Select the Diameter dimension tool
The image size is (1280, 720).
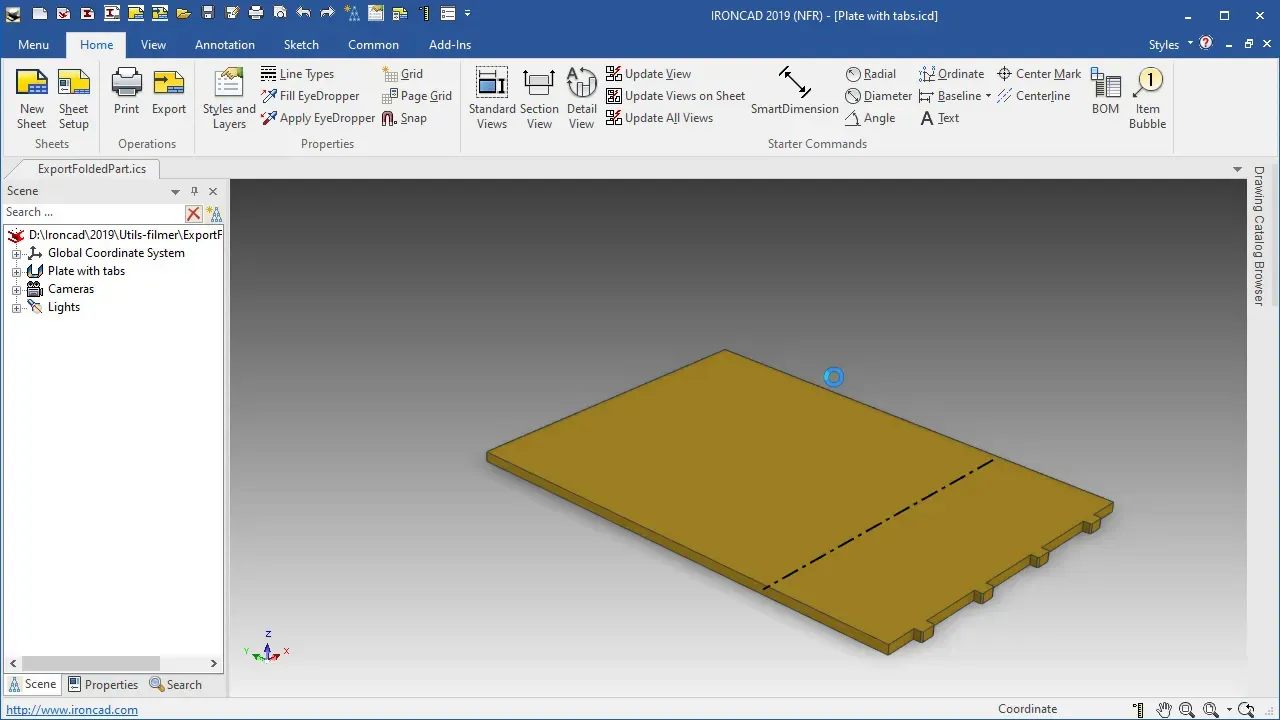879,96
